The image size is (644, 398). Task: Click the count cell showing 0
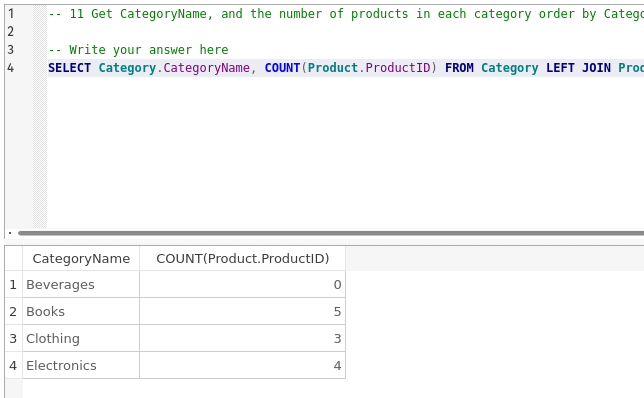(x=242, y=284)
